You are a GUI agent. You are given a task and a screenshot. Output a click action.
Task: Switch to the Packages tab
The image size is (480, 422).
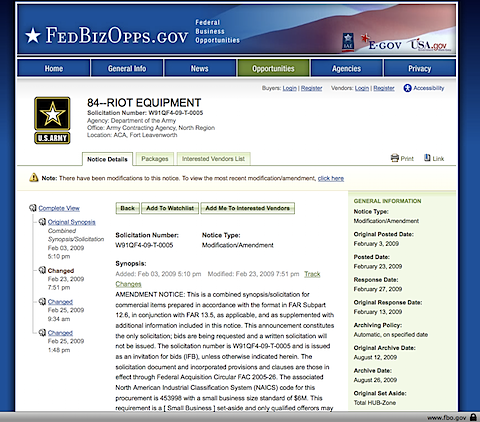tap(155, 159)
